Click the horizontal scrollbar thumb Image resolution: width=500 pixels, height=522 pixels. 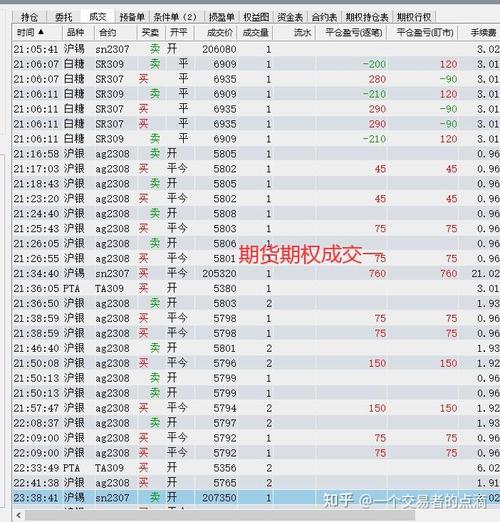coord(220,515)
